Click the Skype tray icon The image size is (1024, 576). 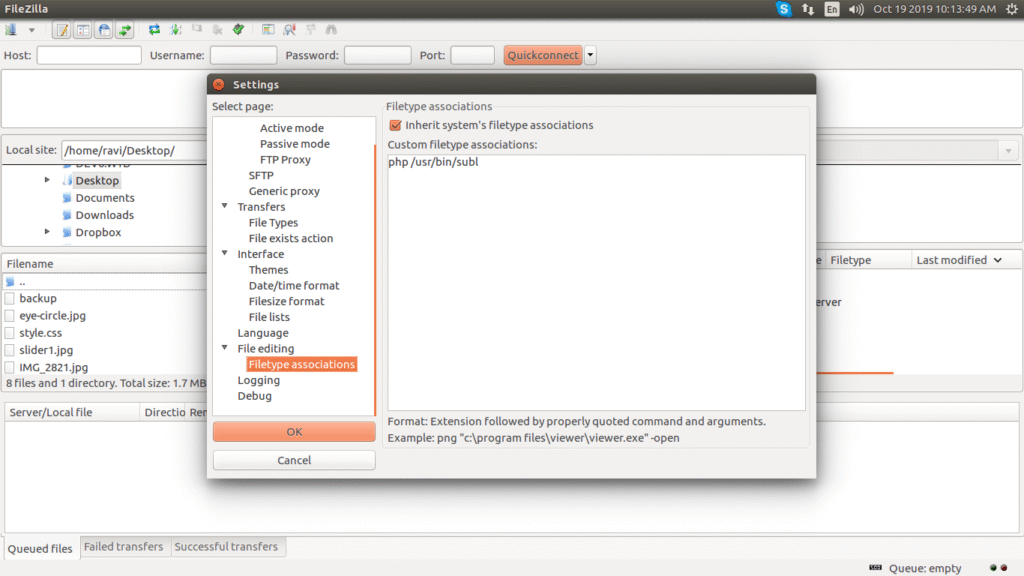[785, 9]
